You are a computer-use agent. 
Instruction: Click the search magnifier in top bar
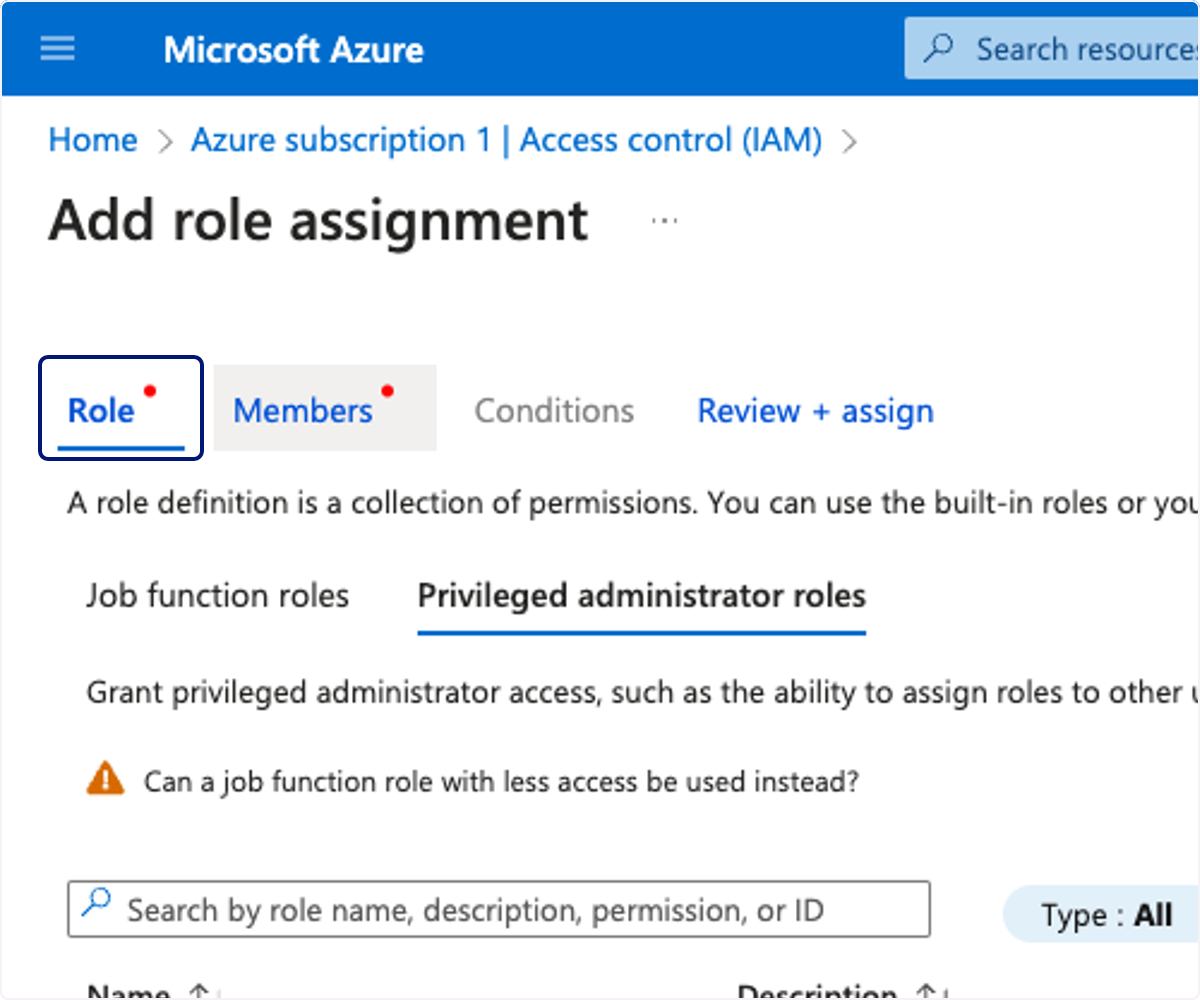[x=938, y=49]
